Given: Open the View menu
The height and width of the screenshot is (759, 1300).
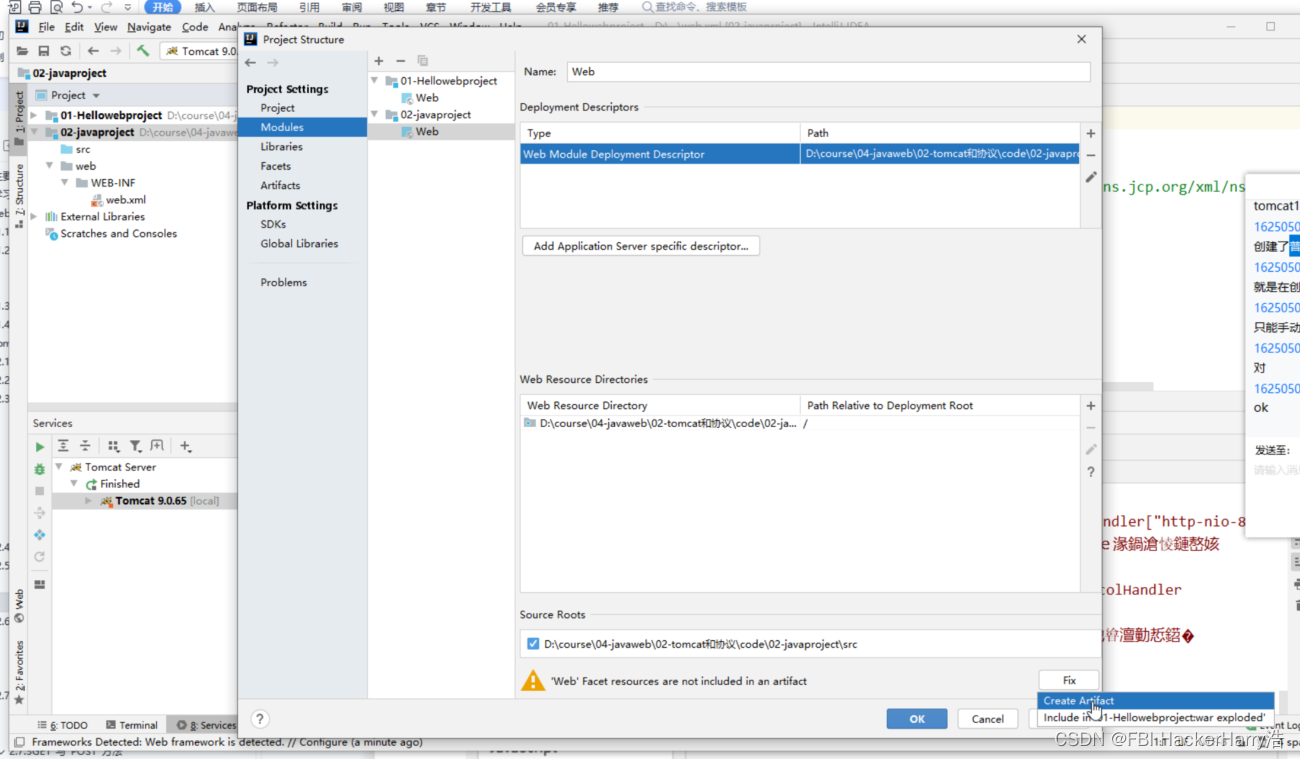Looking at the screenshot, I should click(106, 27).
